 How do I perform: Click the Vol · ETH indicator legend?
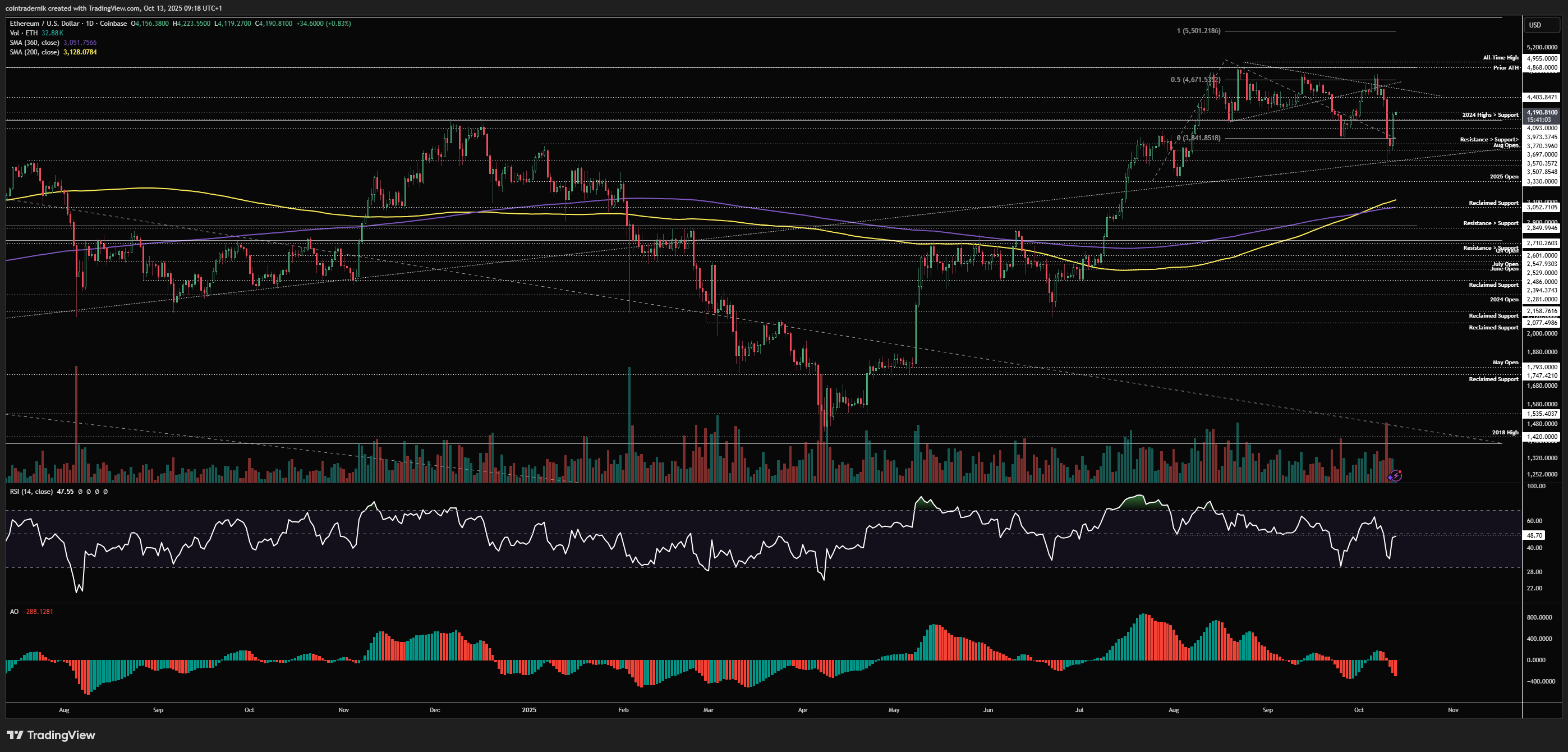click(24, 33)
